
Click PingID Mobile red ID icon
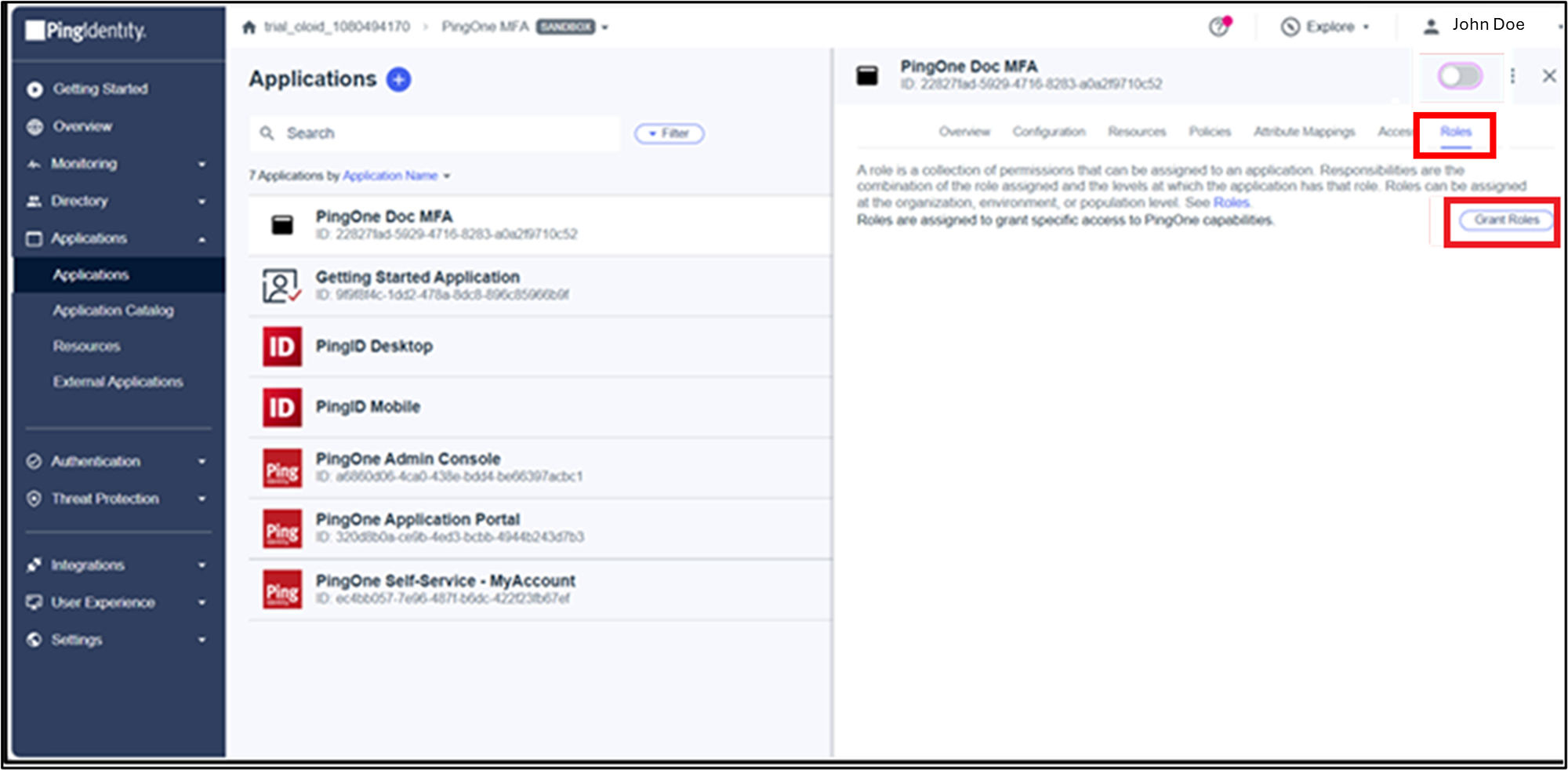point(281,407)
